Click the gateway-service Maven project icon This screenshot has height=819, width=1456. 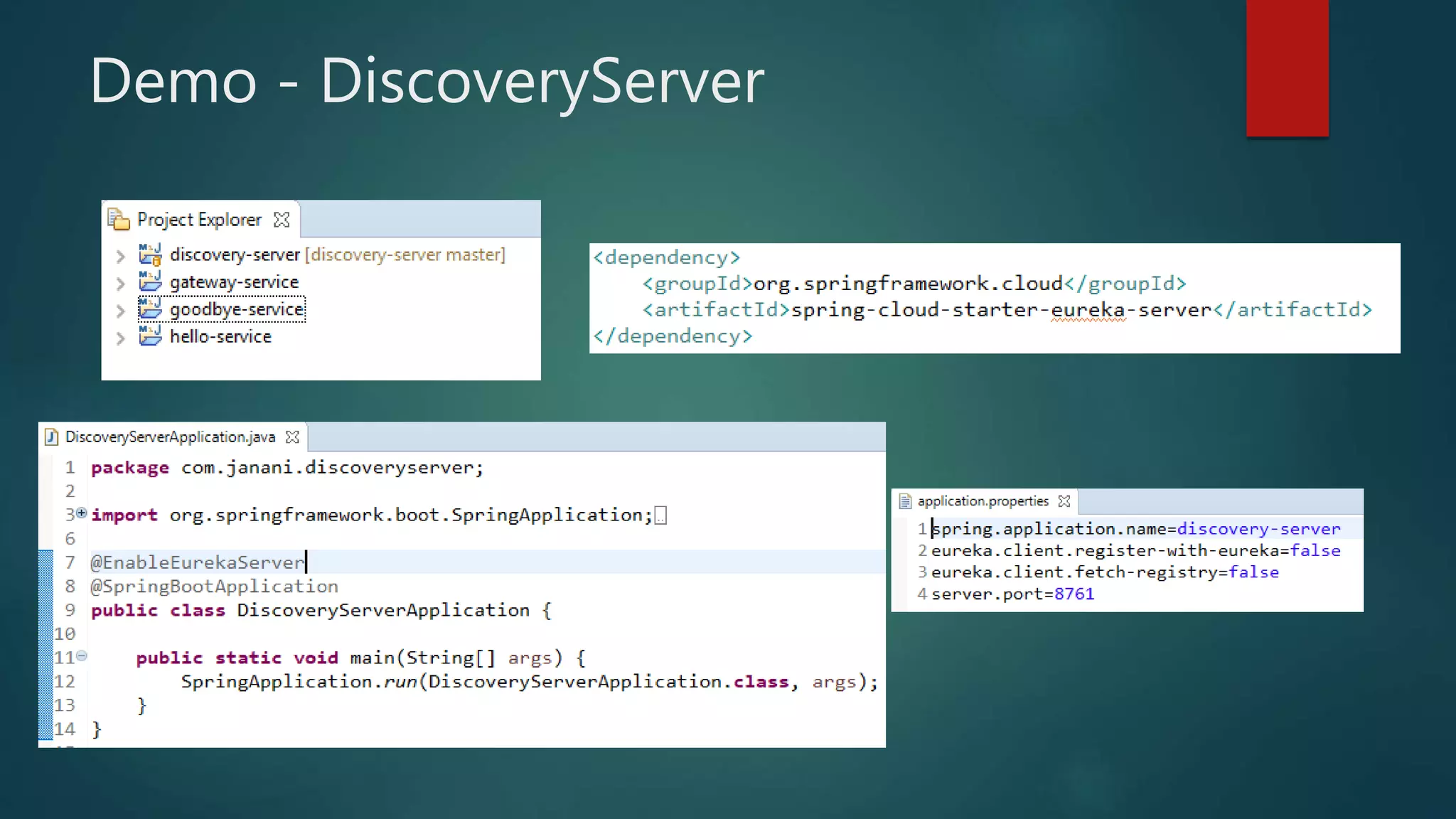[x=150, y=282]
